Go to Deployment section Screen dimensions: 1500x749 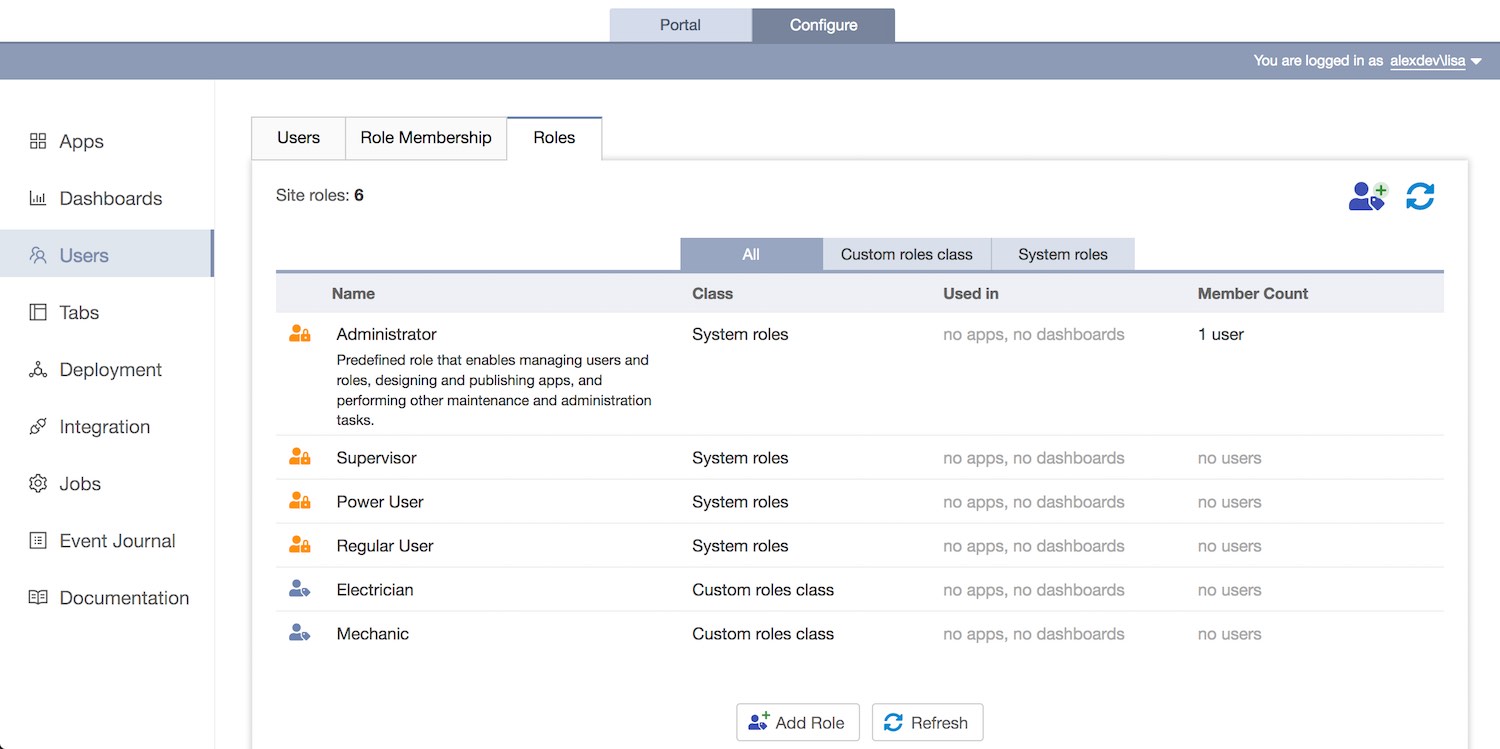point(110,370)
